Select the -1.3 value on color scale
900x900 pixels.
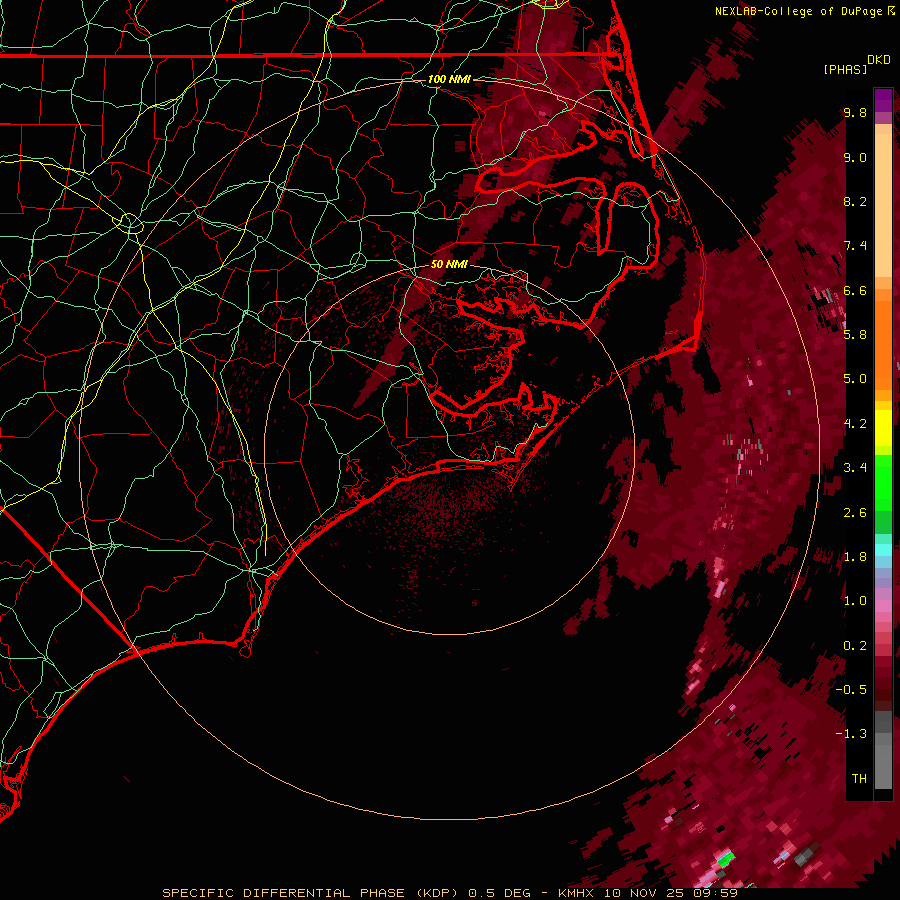[x=851, y=734]
